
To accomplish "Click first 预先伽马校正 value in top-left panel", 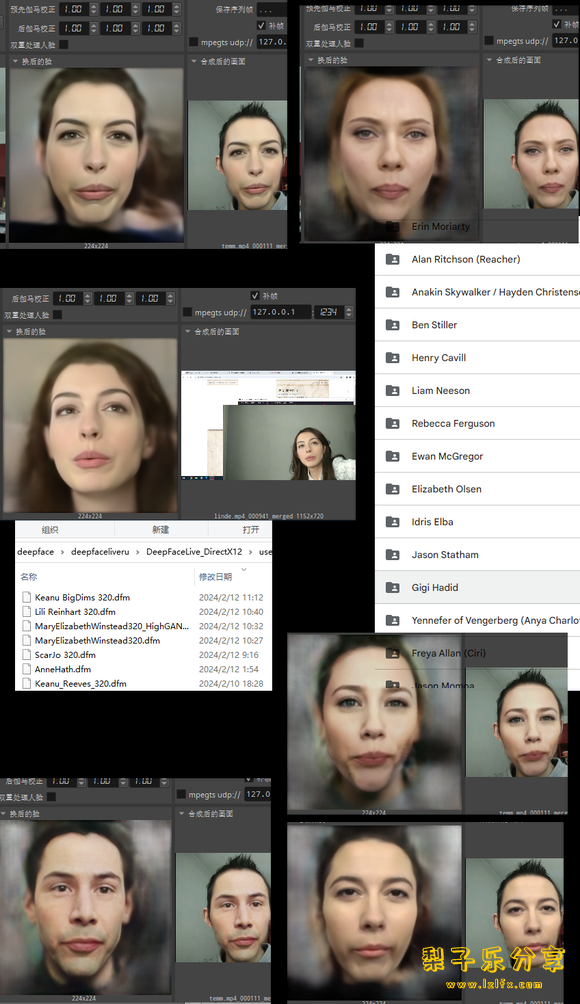I will (73, 9).
